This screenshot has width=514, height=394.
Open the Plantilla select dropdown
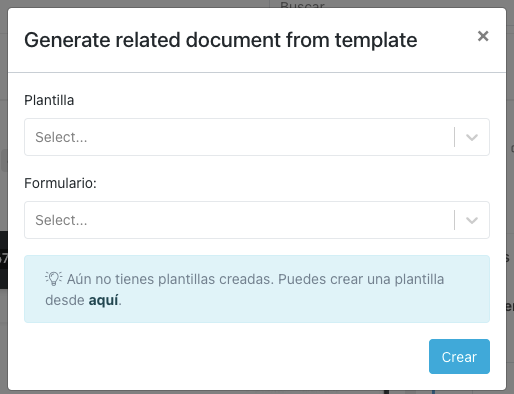click(x=257, y=137)
